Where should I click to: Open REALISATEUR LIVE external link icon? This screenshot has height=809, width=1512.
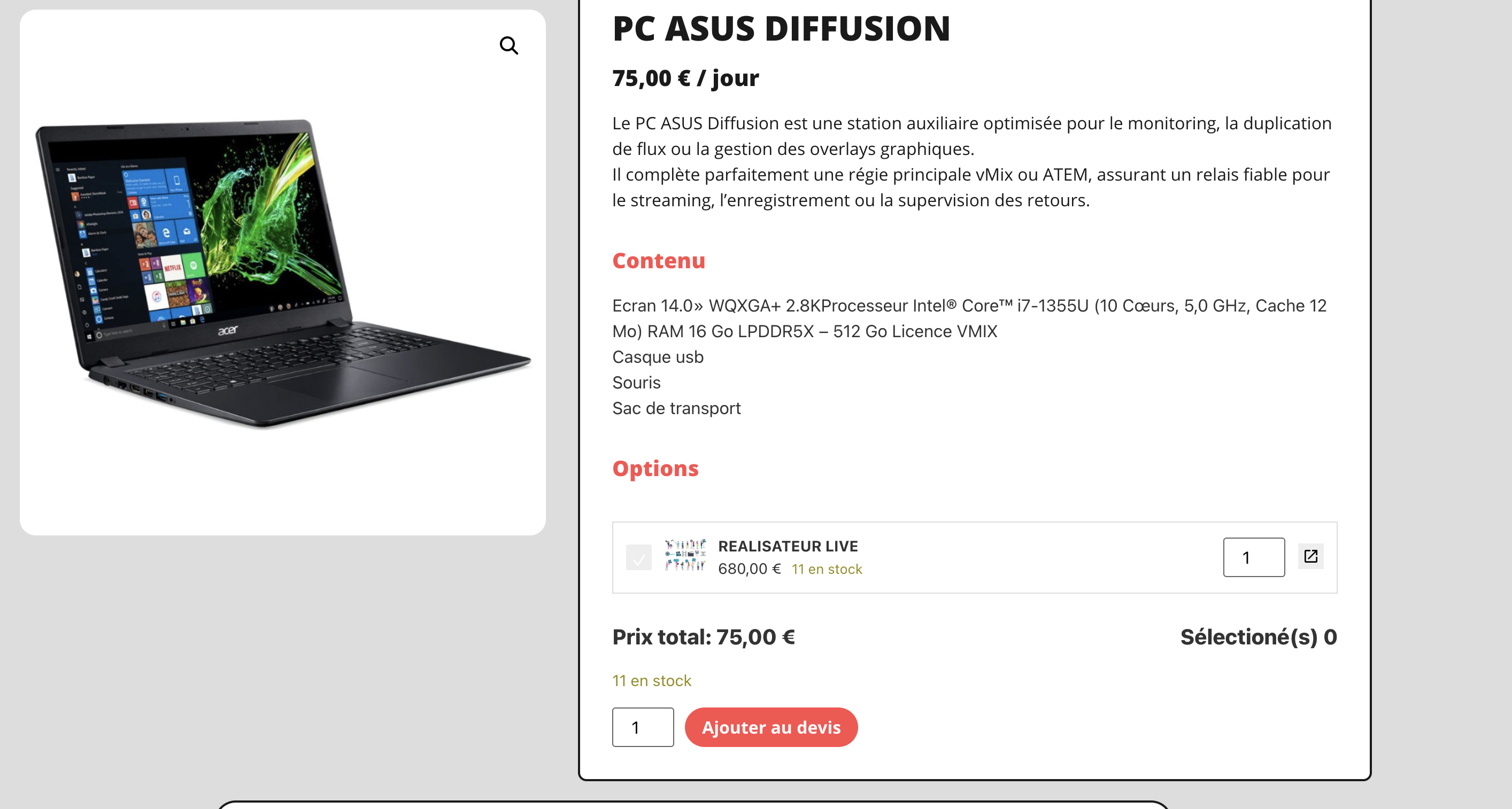[1310, 556]
